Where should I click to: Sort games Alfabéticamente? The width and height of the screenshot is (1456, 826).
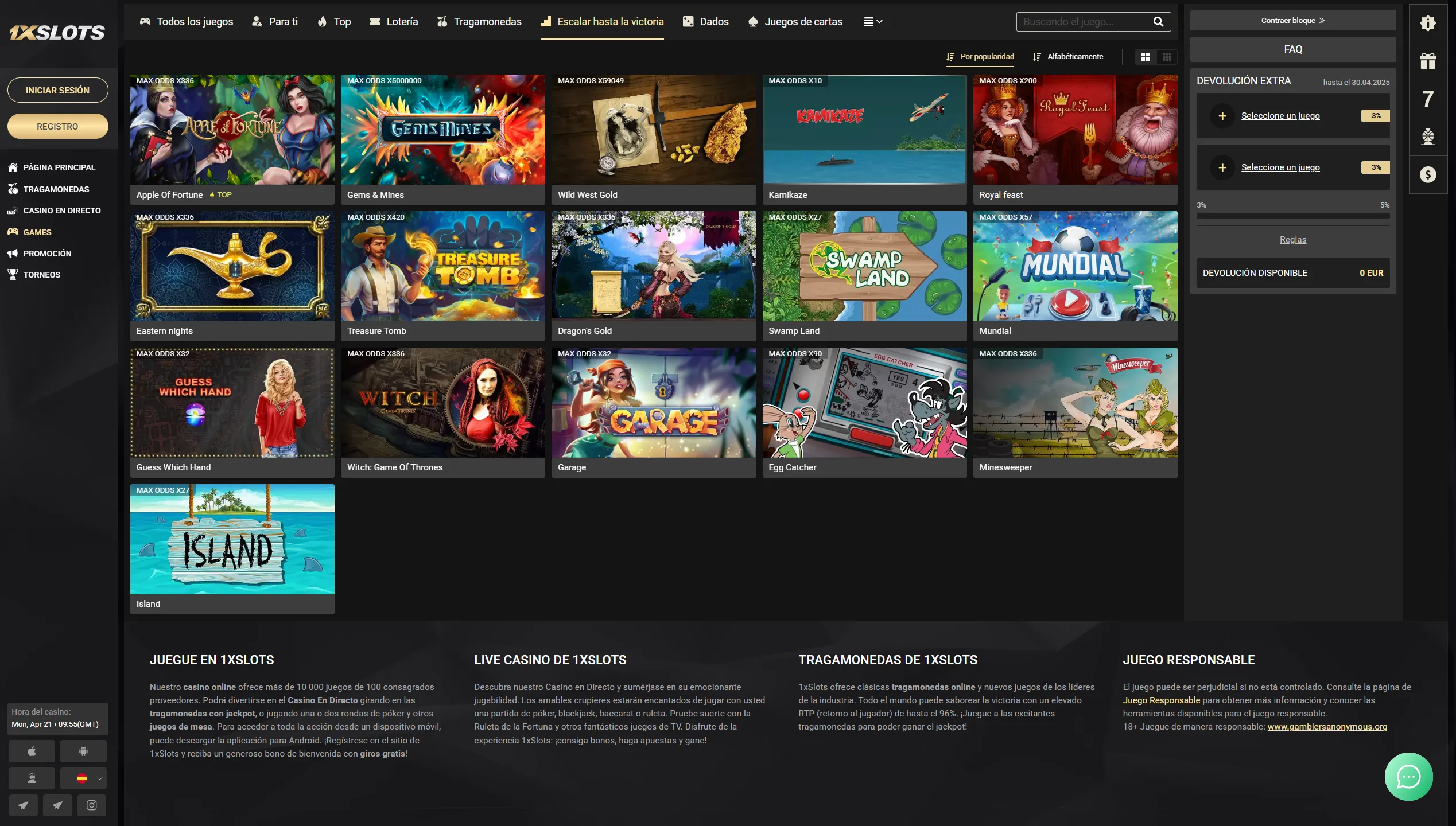(x=1068, y=57)
